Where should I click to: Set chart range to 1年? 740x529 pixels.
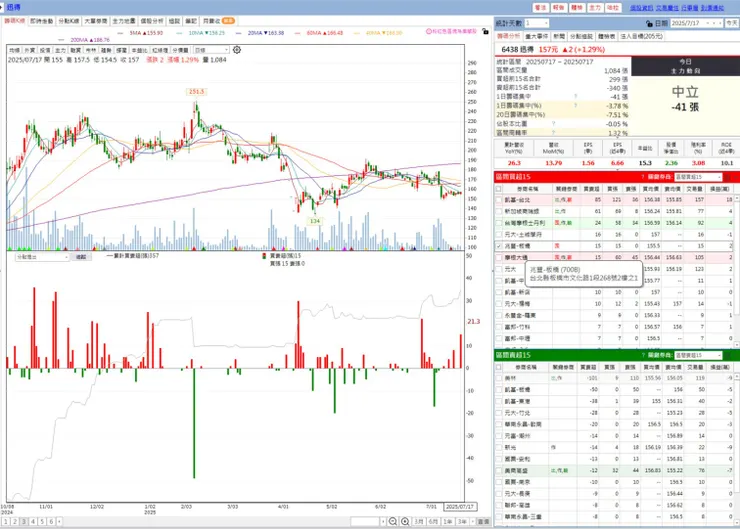coord(447,521)
